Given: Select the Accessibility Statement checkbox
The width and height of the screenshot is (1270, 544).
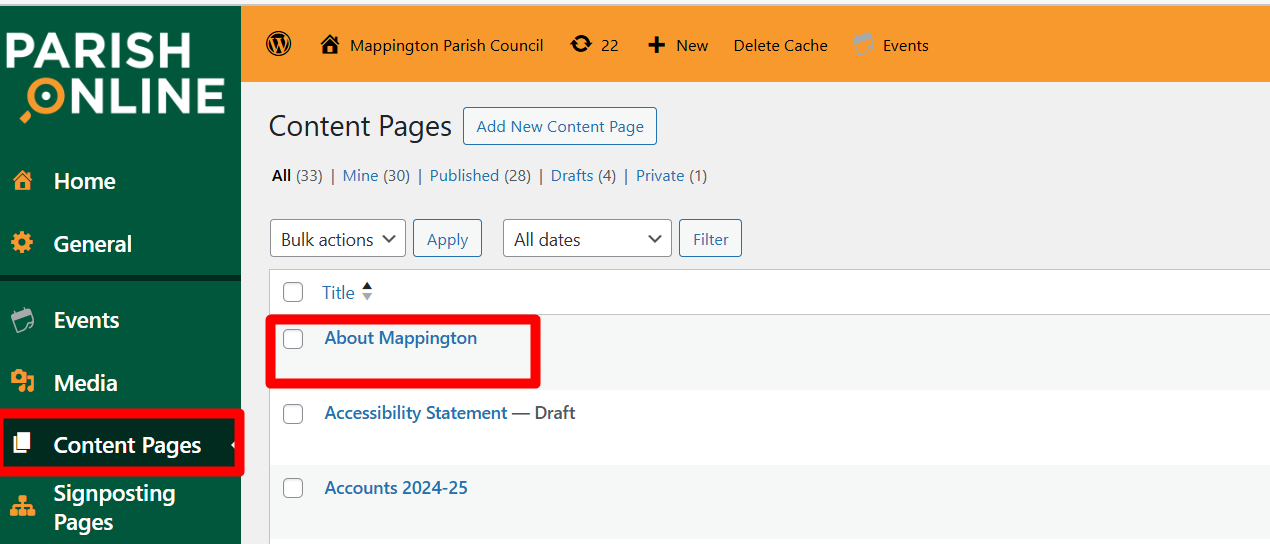Looking at the screenshot, I should (293, 414).
